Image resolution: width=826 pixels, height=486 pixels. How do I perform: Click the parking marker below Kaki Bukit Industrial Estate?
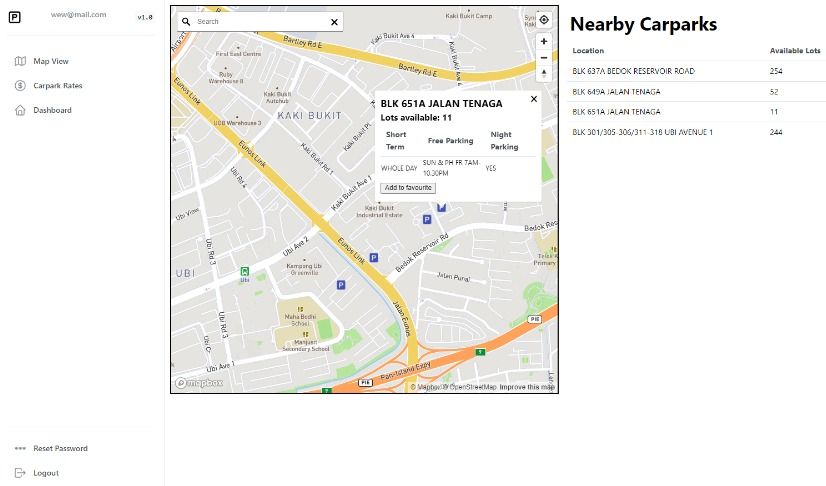click(x=427, y=220)
